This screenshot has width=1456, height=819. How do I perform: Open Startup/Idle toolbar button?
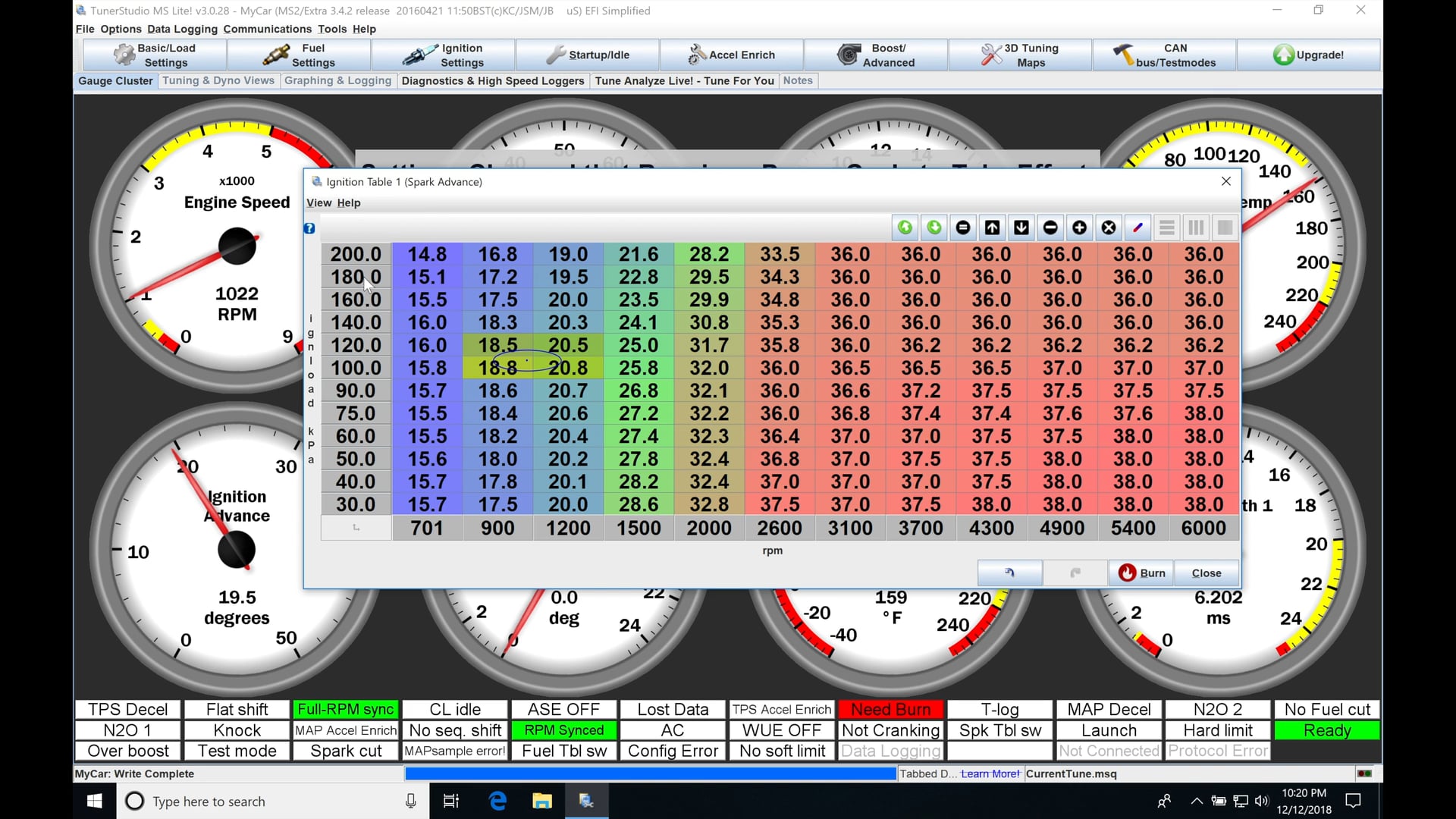point(588,55)
